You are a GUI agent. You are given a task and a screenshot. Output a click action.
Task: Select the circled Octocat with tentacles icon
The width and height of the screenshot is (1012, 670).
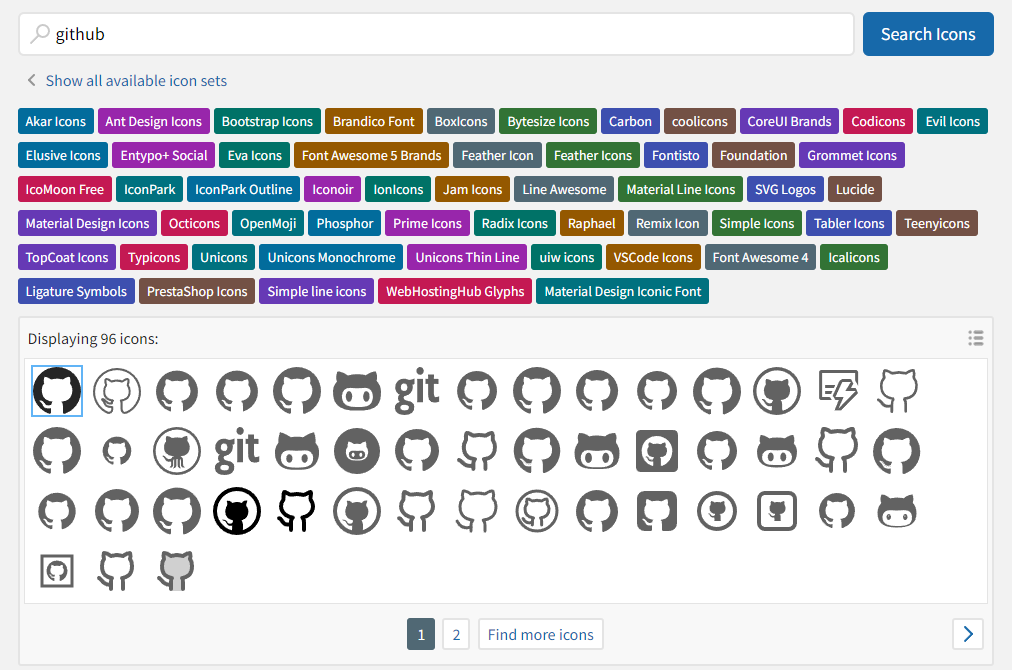point(177,451)
